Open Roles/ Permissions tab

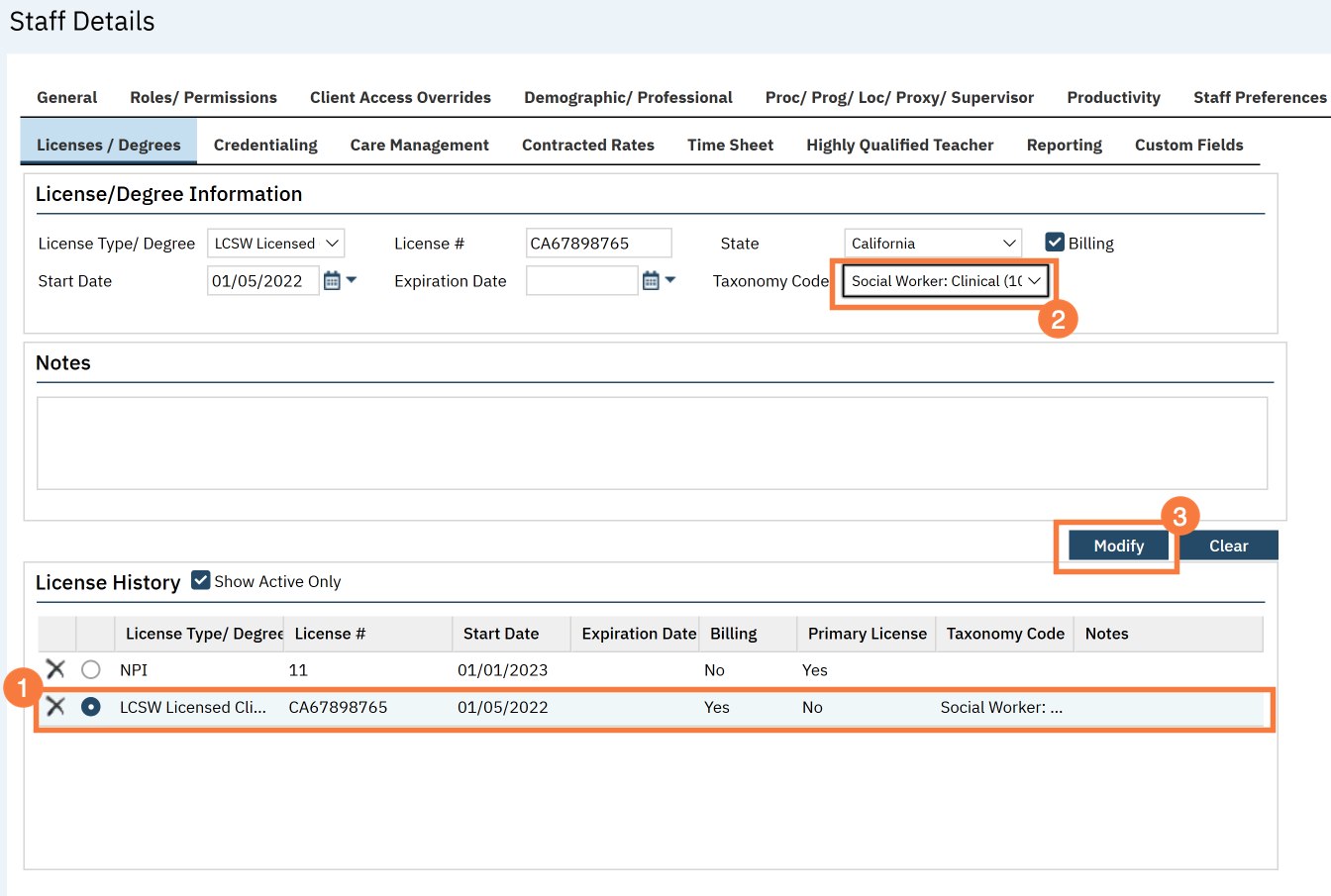click(x=203, y=97)
